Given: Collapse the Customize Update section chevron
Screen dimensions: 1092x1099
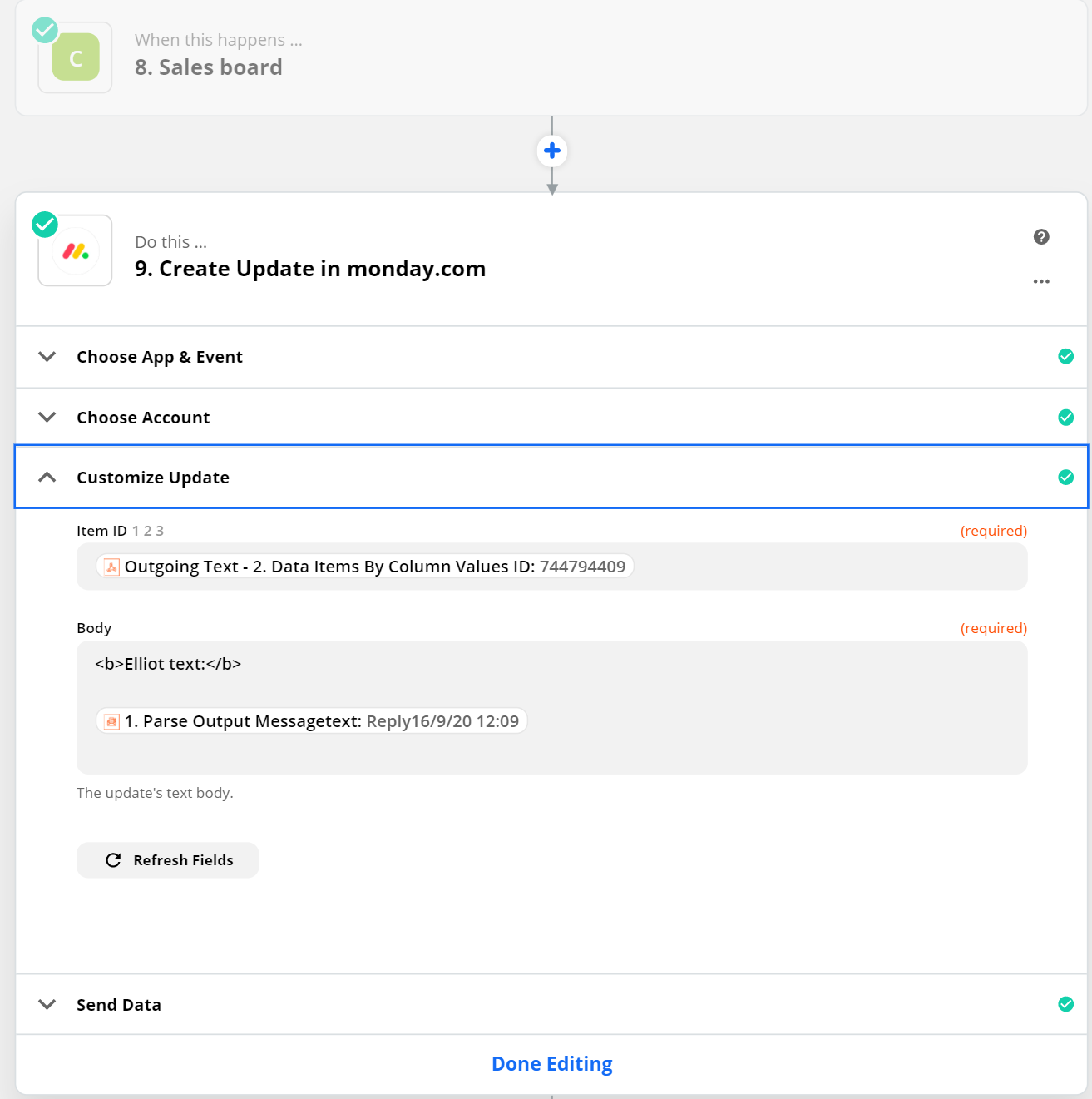Looking at the screenshot, I should (x=47, y=477).
